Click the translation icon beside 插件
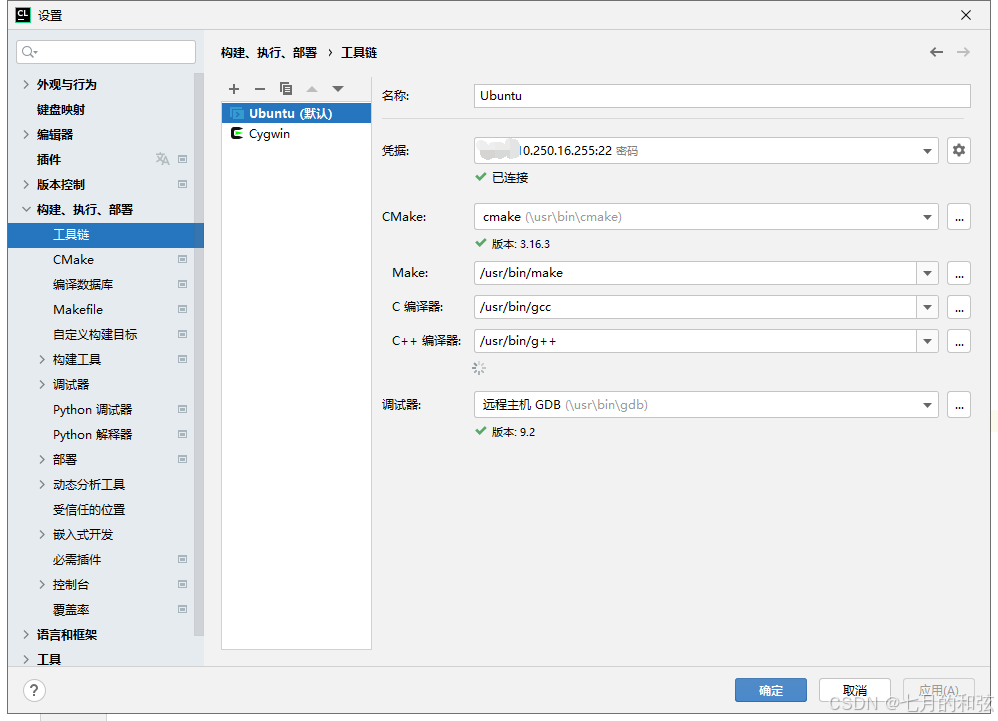This screenshot has width=998, height=721. pos(163,159)
